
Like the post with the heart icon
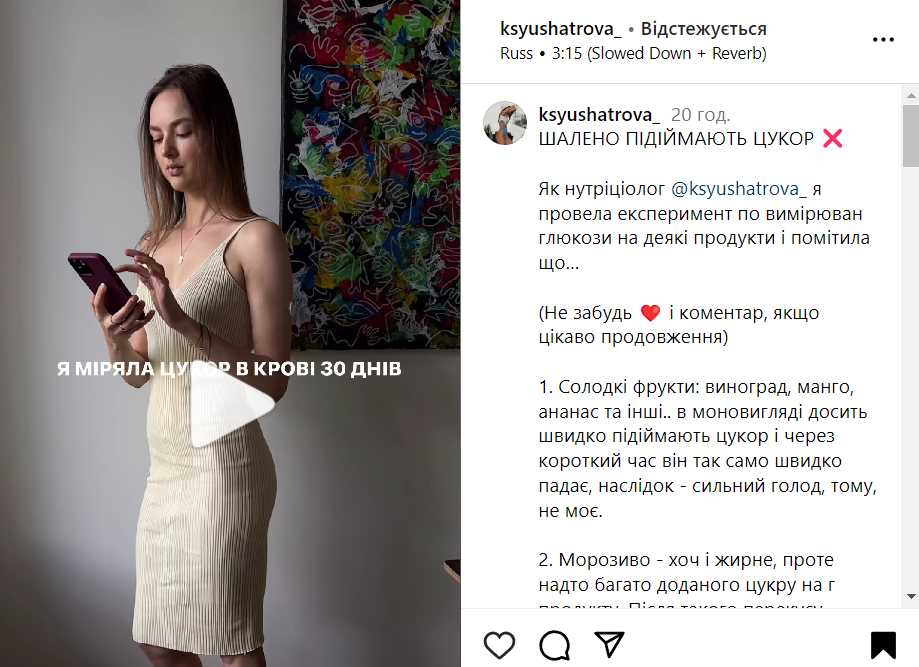coord(499,645)
